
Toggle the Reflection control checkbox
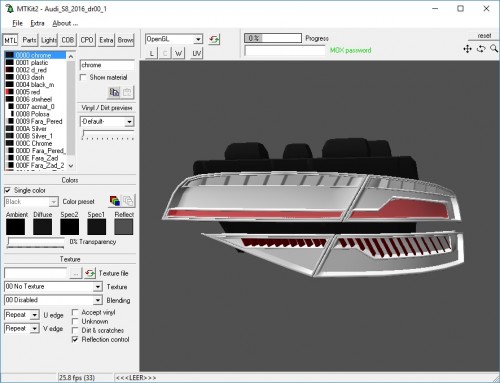pos(75,339)
